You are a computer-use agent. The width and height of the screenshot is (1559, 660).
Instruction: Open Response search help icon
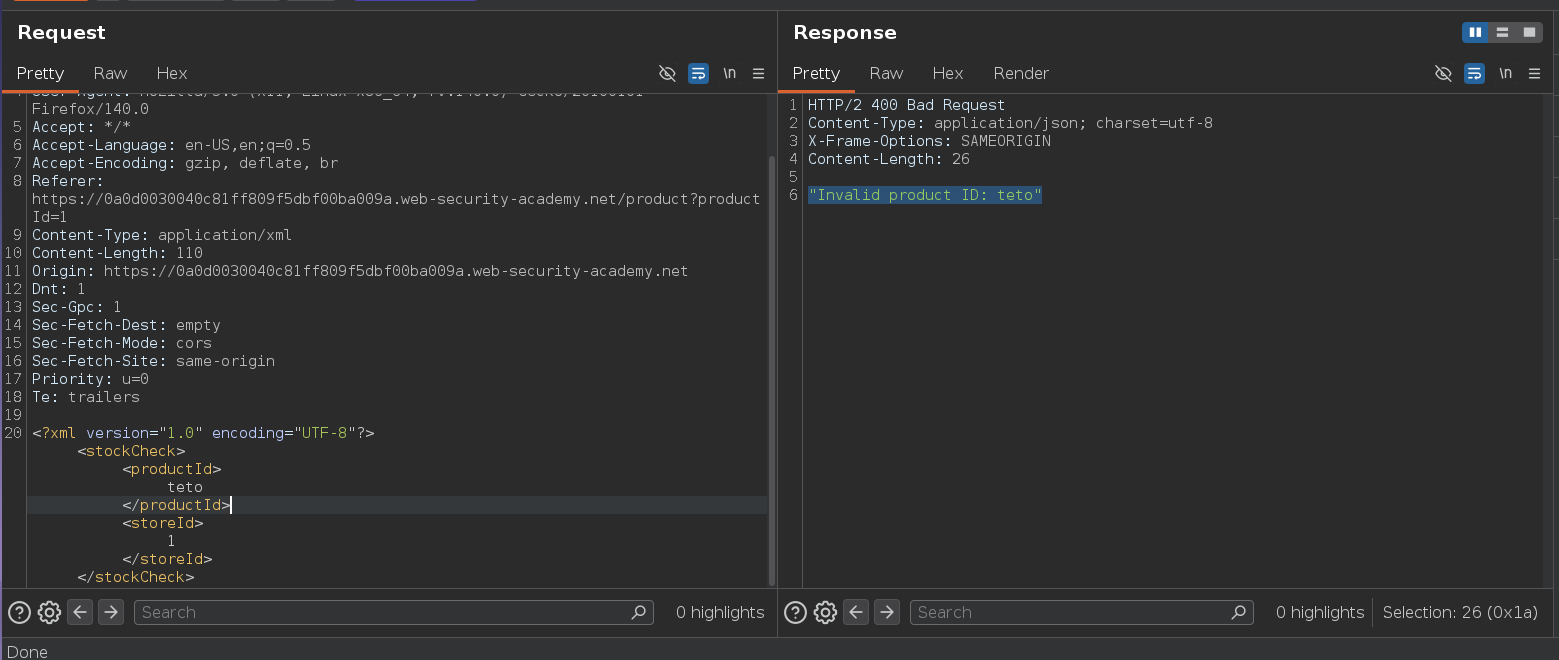(795, 612)
